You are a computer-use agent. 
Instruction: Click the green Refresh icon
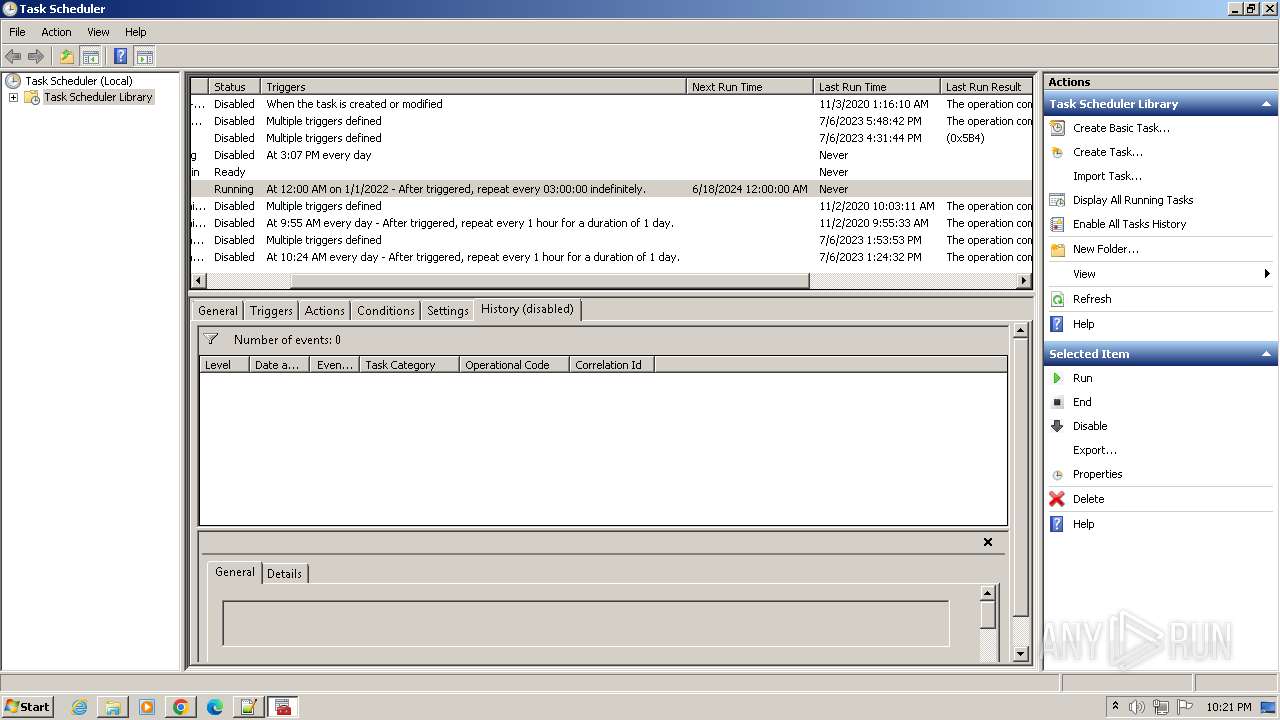pos(1057,299)
